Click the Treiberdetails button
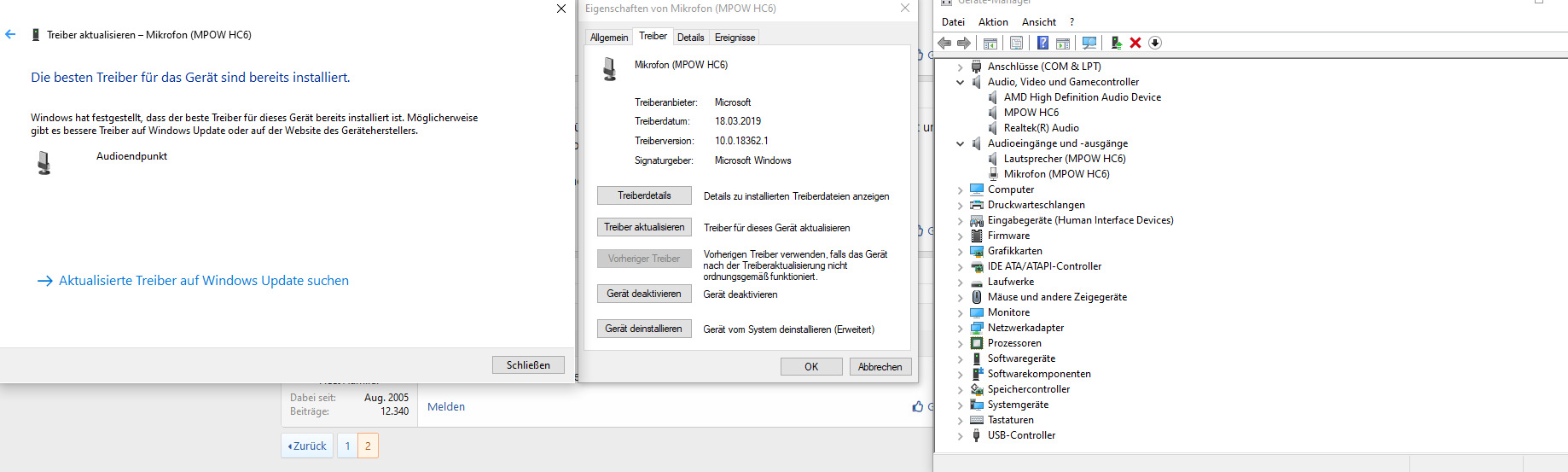The width and height of the screenshot is (1568, 472). pyautogui.click(x=644, y=195)
